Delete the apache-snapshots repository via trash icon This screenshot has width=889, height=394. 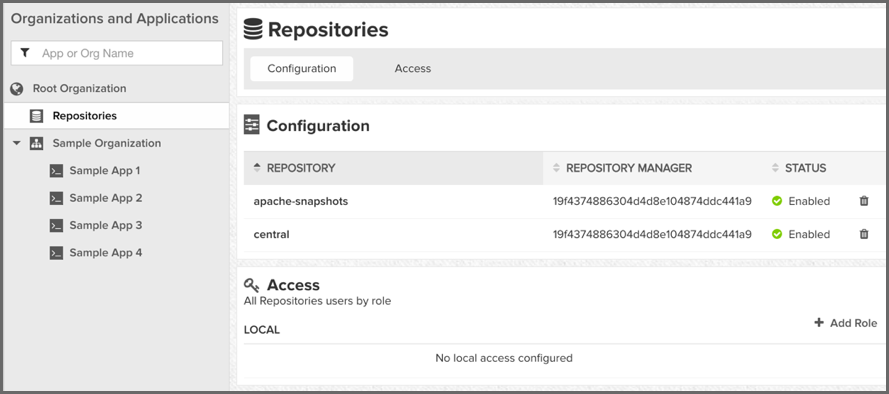(864, 201)
